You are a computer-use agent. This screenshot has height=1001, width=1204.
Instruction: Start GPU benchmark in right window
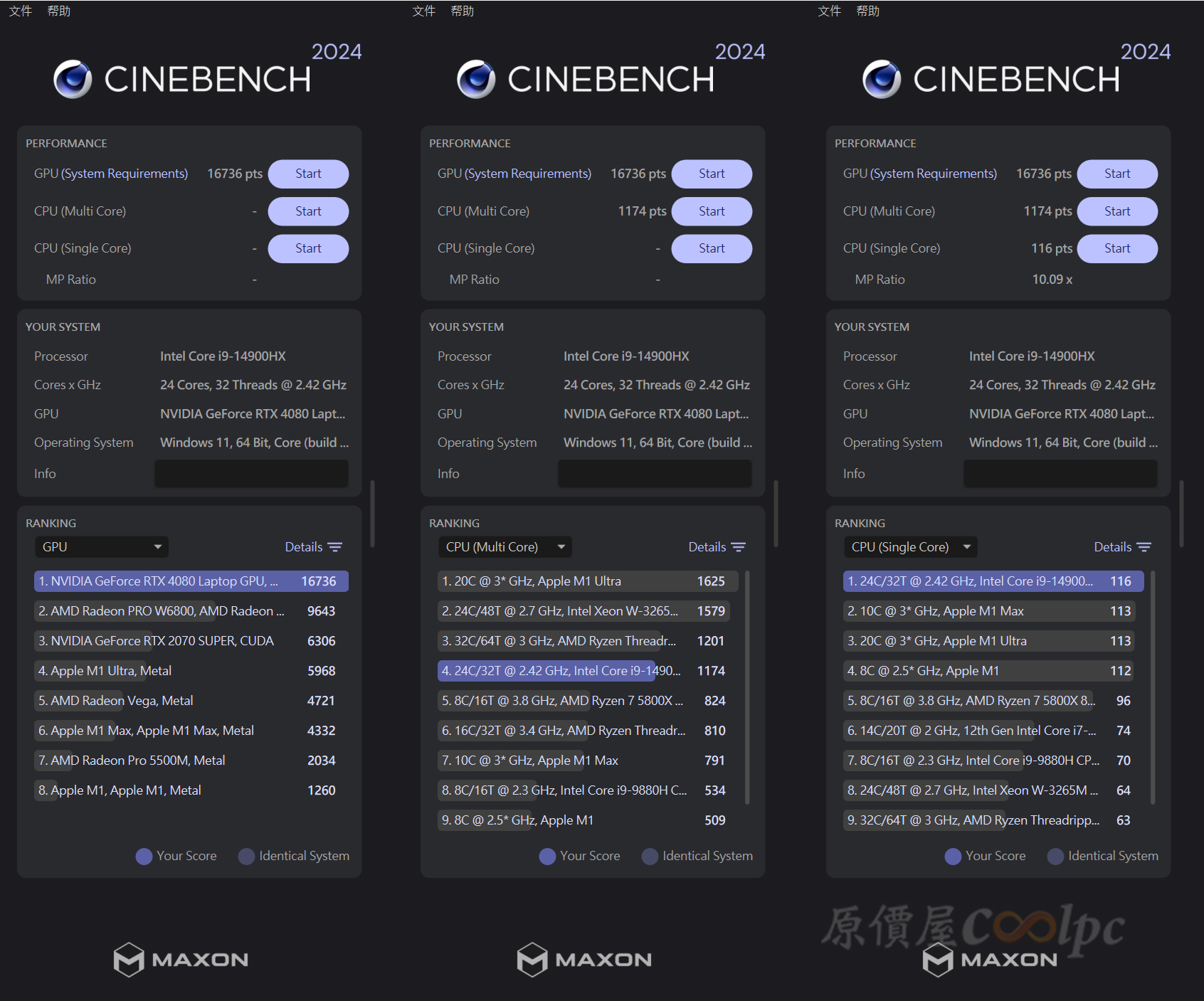pyautogui.click(x=1117, y=174)
